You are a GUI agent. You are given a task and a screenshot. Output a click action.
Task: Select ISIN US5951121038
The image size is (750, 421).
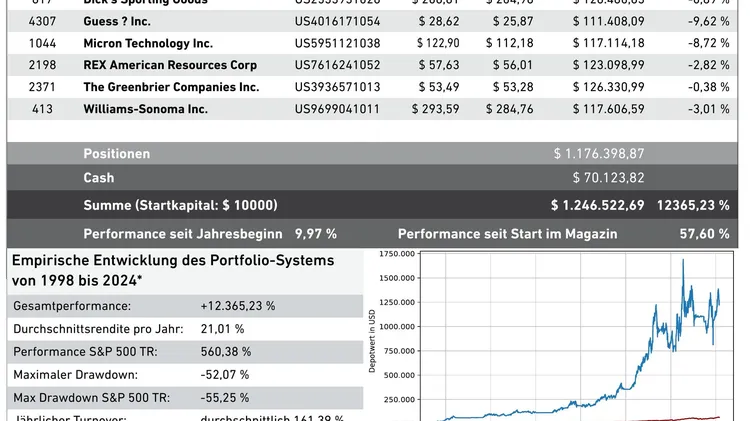337,44
